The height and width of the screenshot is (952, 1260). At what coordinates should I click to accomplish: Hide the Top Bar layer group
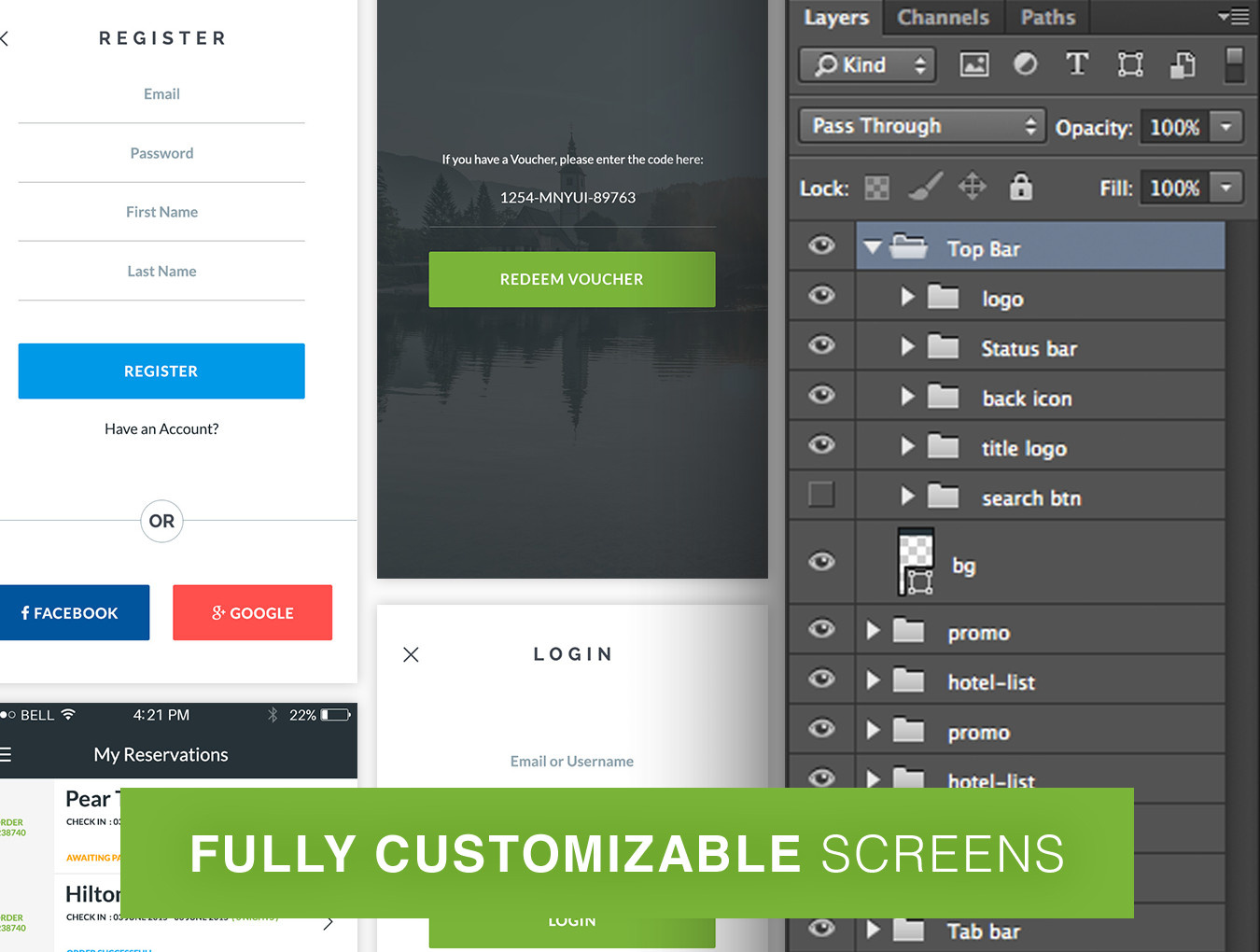[x=821, y=245]
